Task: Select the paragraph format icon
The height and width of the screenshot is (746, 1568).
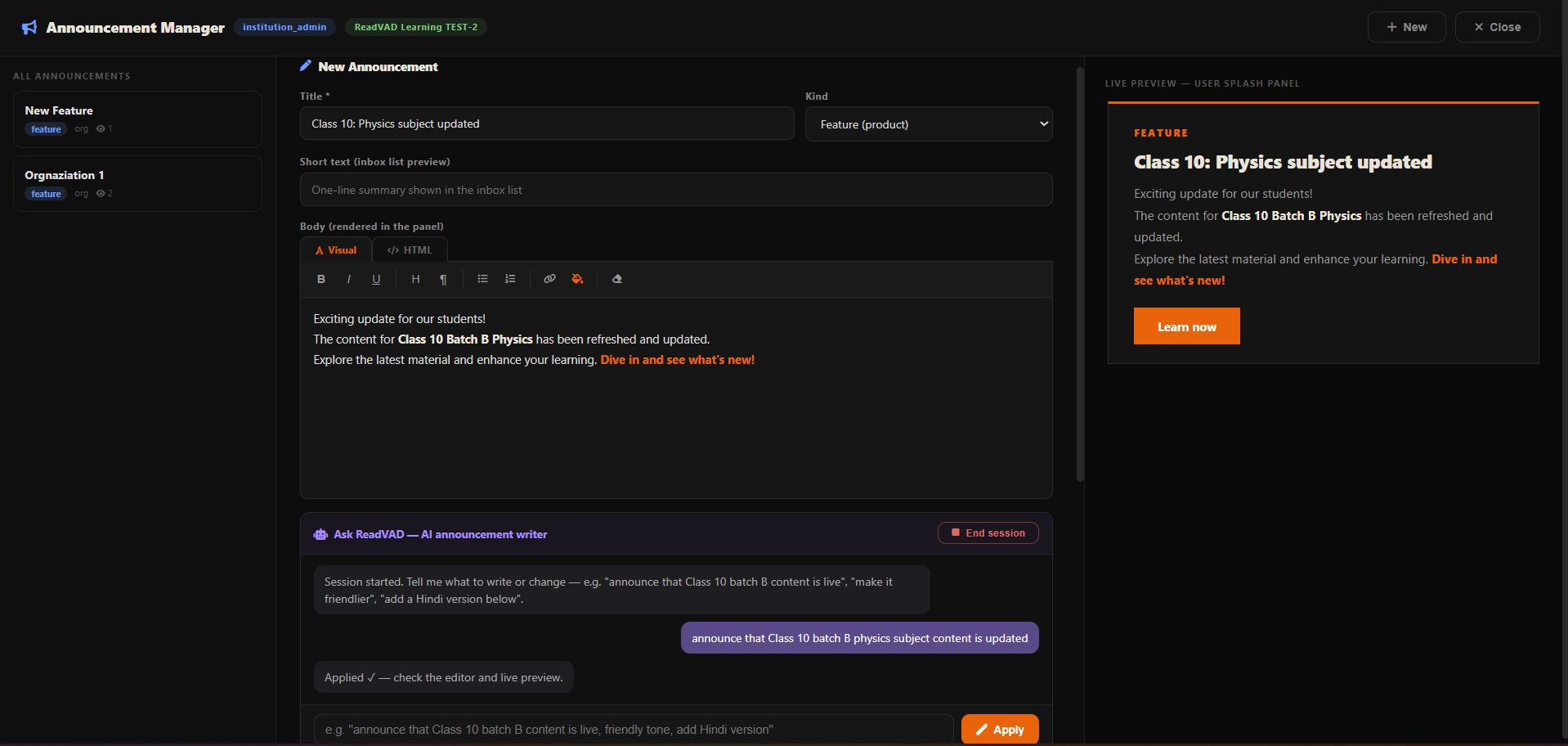Action: point(443,279)
